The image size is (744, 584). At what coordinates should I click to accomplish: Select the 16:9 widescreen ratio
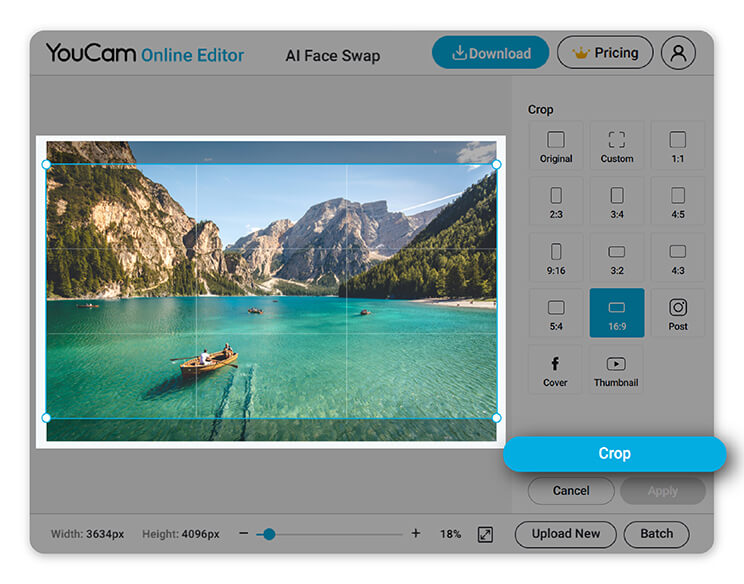point(617,313)
